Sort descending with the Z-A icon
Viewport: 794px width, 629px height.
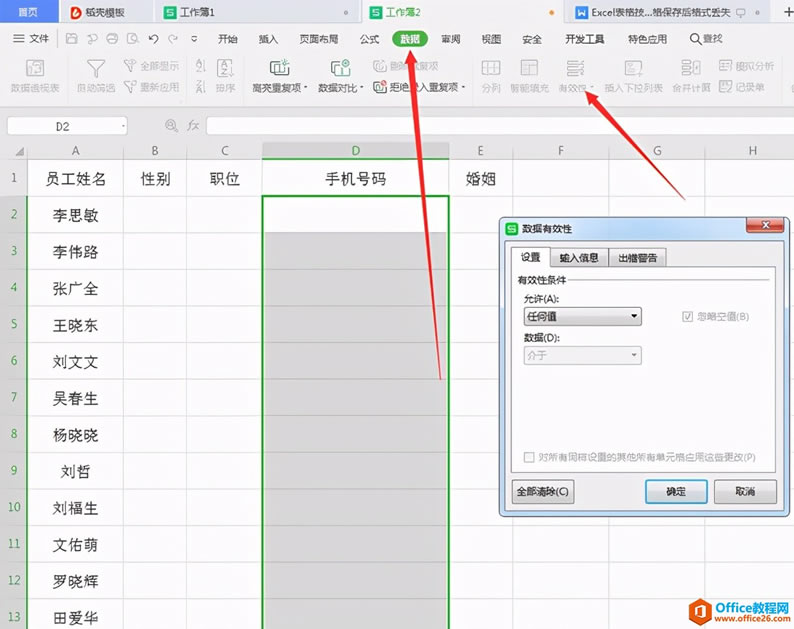click(201, 87)
